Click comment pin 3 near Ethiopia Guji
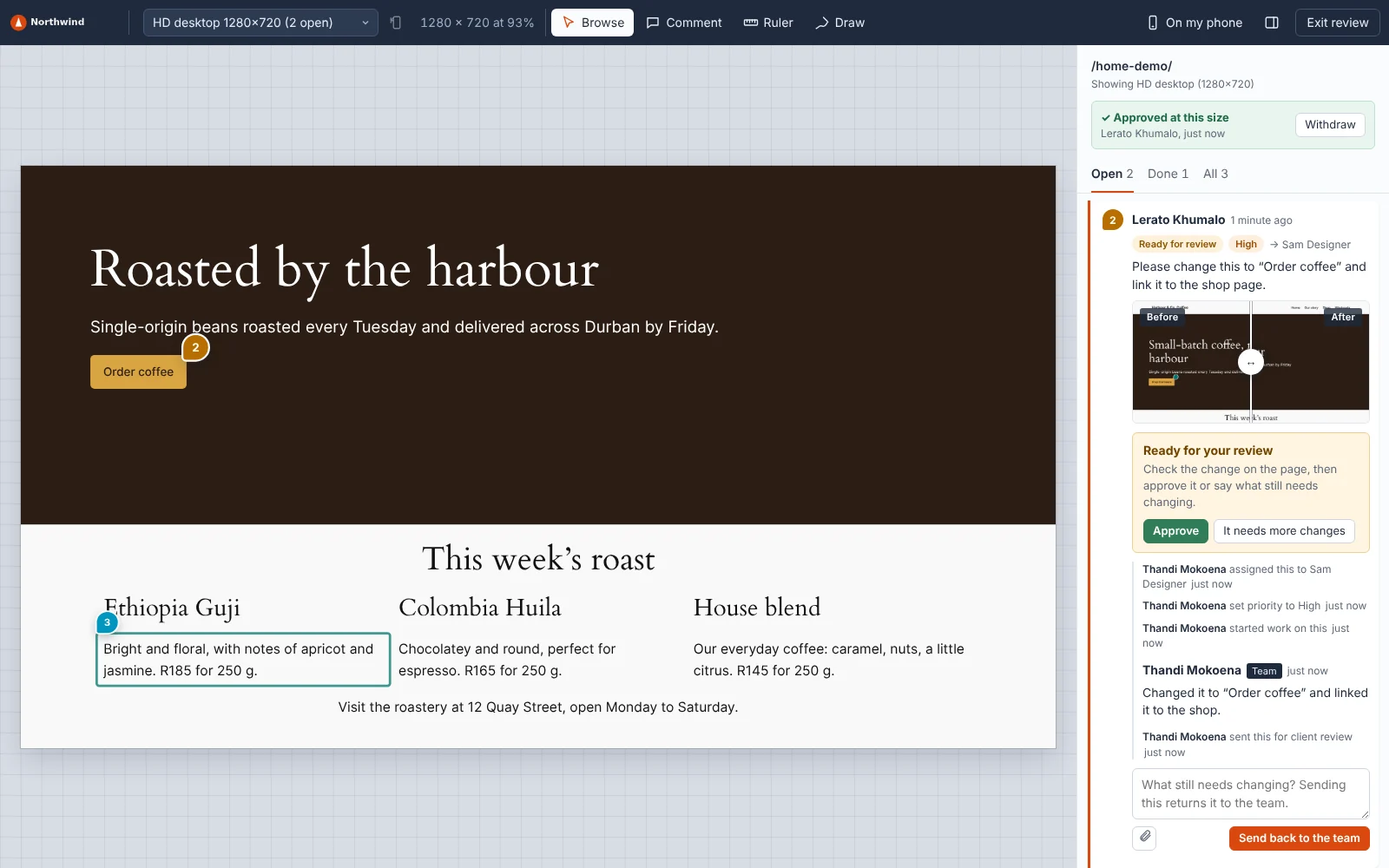1389x868 pixels. (x=107, y=622)
